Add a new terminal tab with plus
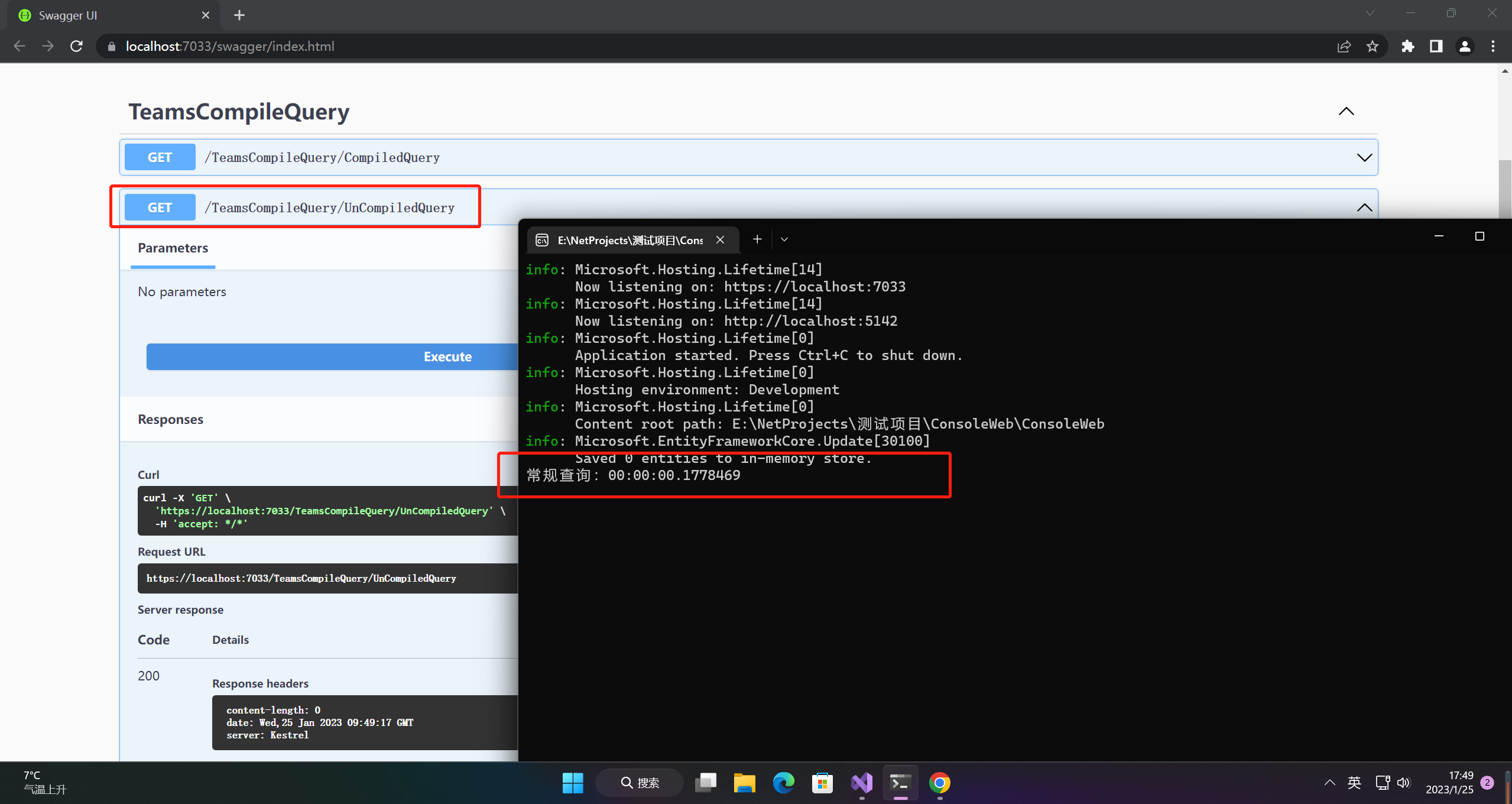 [x=757, y=239]
